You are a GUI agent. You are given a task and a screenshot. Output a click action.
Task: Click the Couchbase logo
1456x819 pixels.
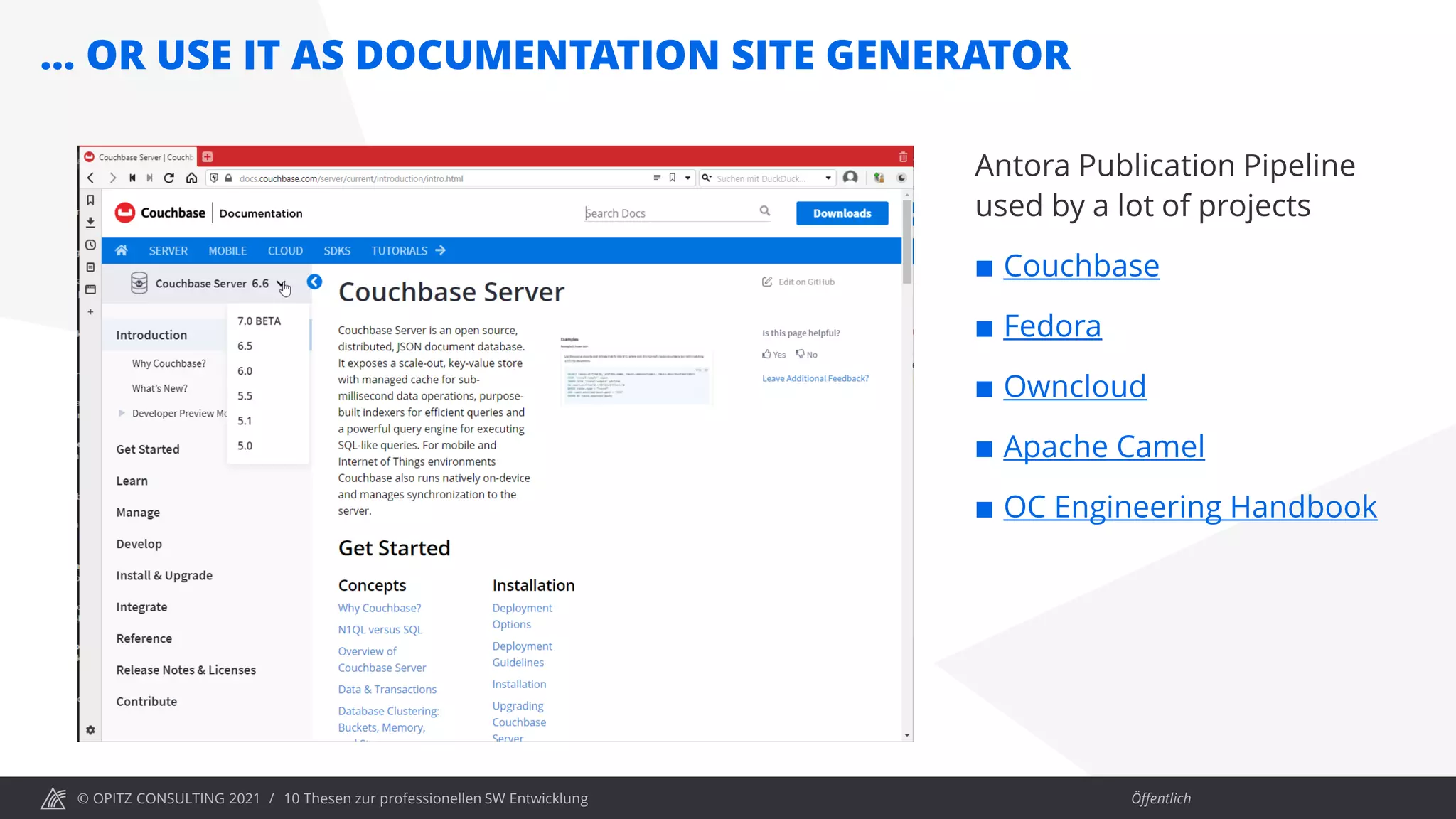(x=160, y=213)
